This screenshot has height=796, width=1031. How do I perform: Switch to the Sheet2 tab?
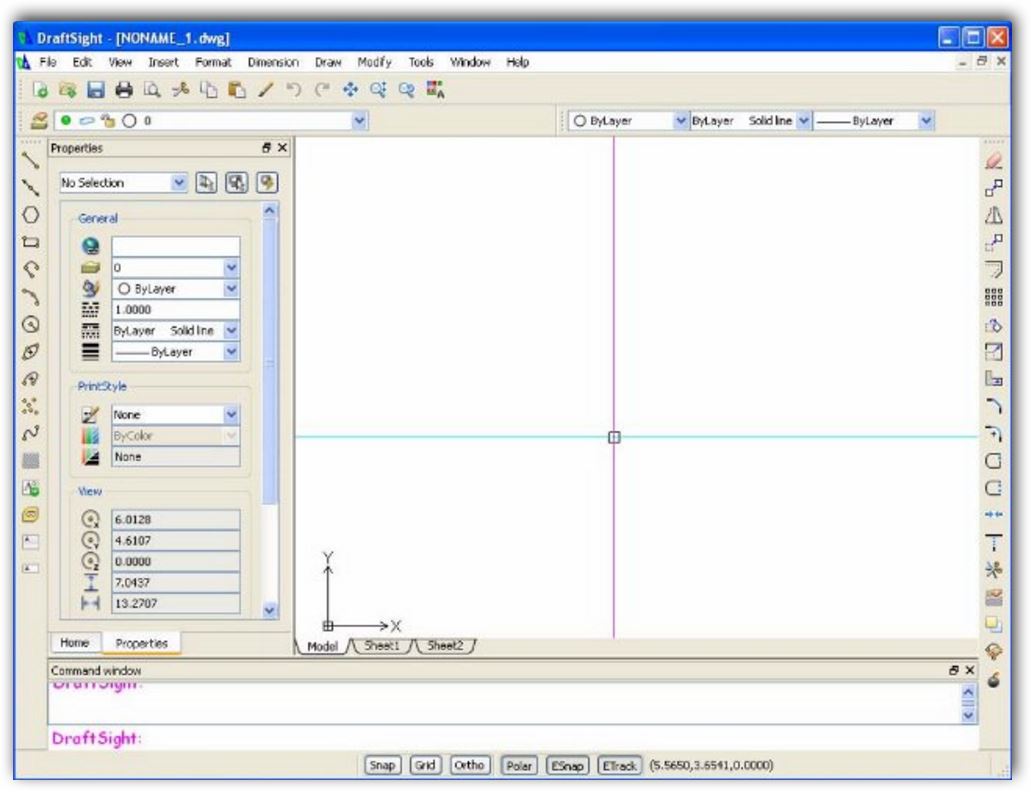click(x=445, y=645)
